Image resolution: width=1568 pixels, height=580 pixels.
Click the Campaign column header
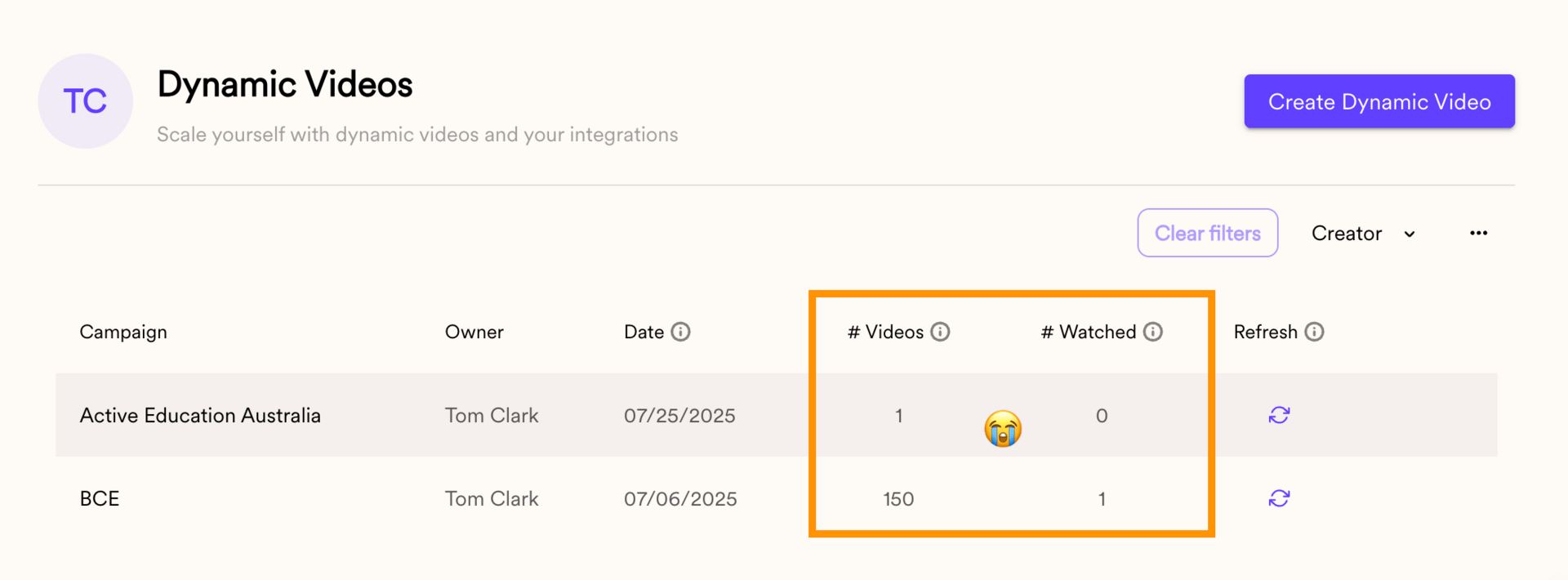[123, 332]
